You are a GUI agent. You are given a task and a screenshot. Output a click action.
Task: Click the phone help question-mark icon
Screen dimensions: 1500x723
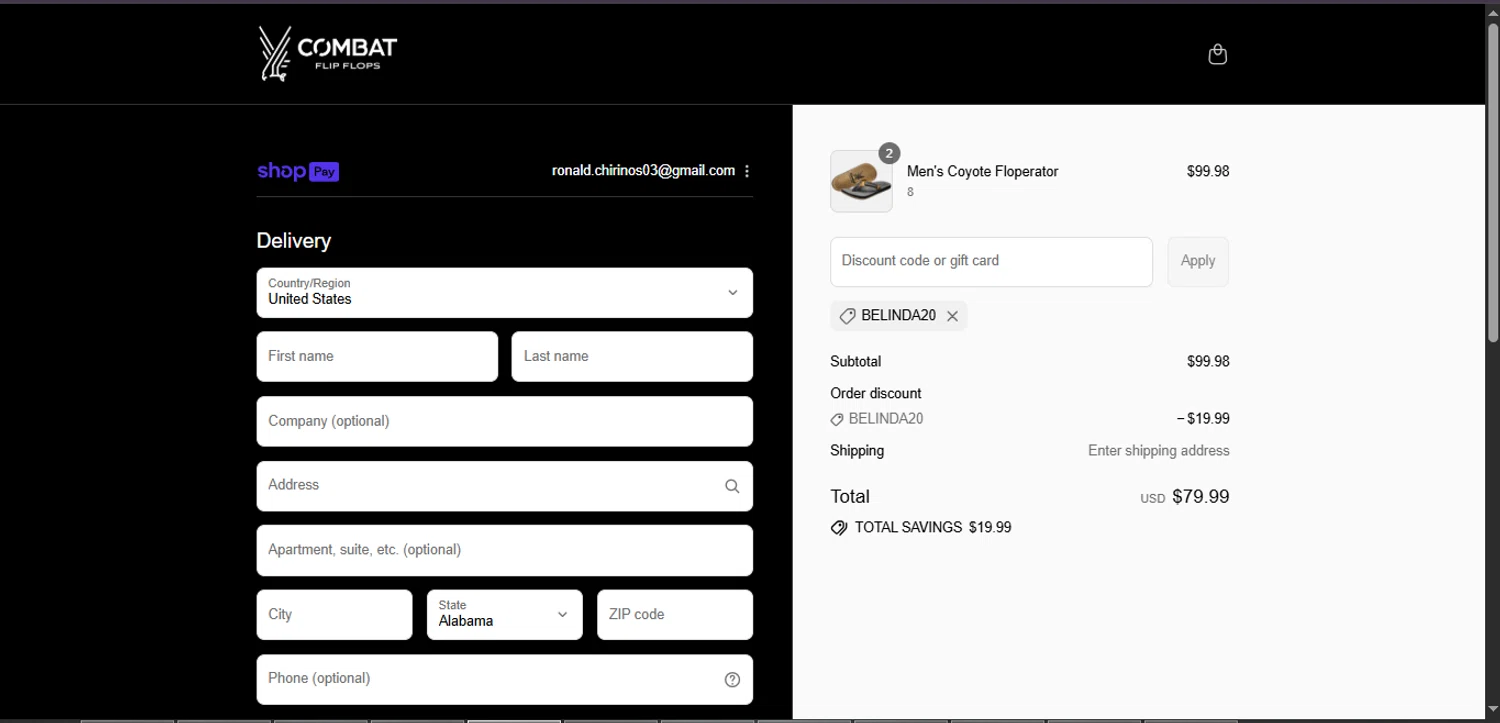(732, 680)
